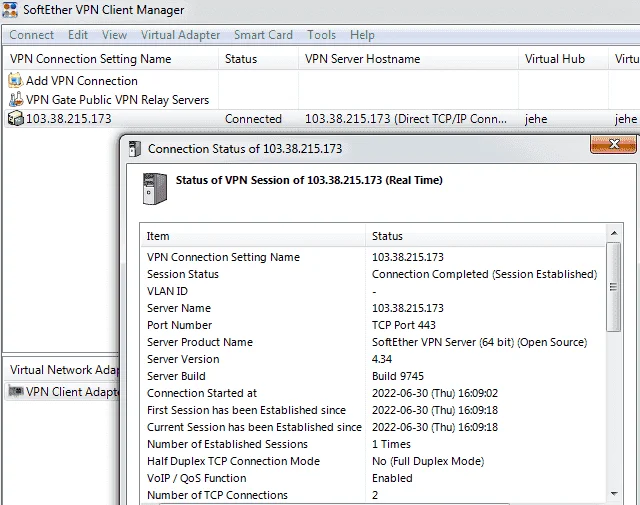Click the Item column header in dialog
This screenshot has height=505, width=640.
[x=253, y=236]
